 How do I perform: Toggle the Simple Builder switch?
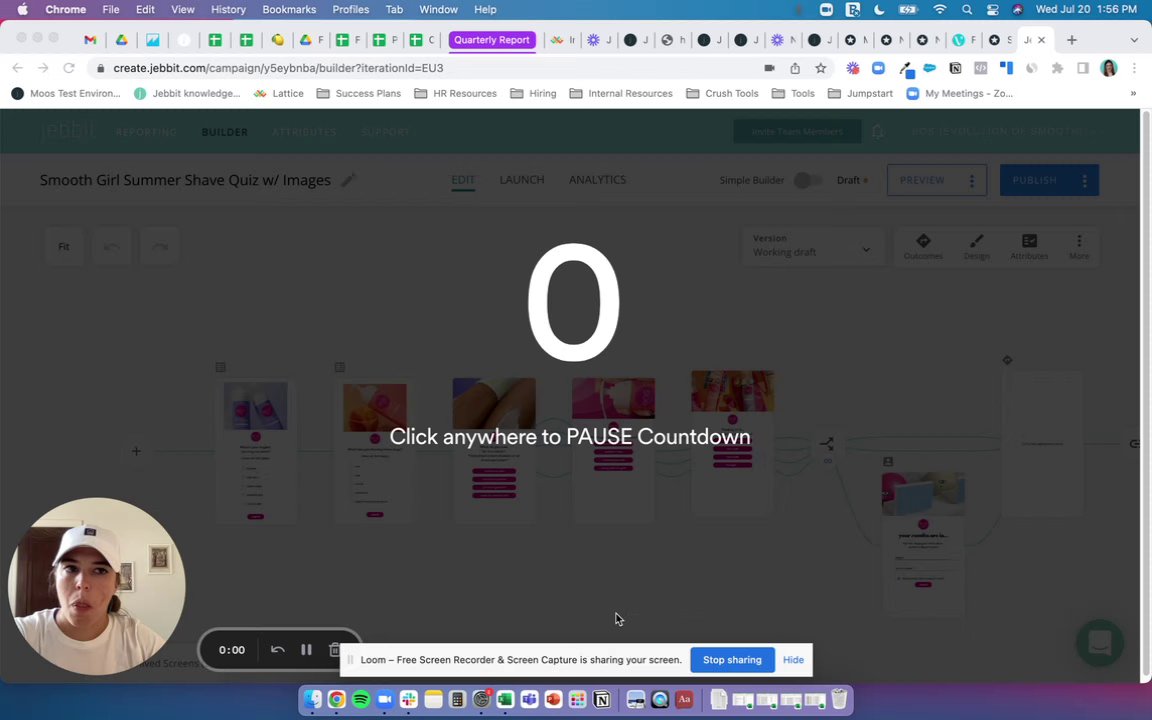pos(807,180)
